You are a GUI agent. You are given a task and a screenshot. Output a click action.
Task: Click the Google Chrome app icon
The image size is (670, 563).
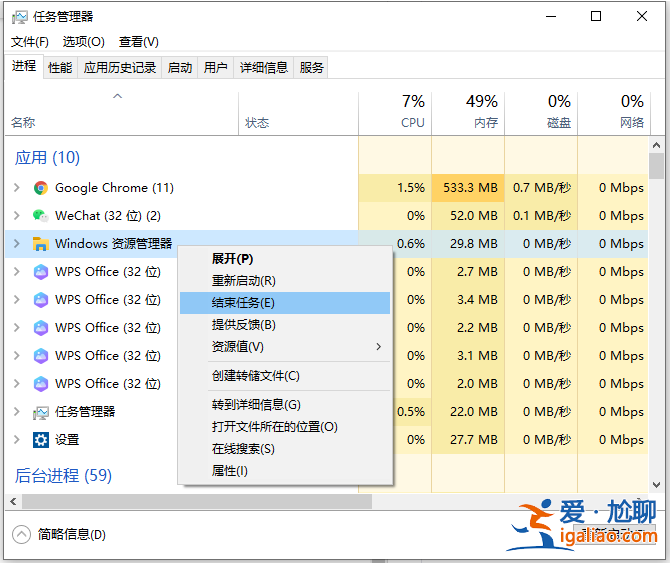click(41, 188)
